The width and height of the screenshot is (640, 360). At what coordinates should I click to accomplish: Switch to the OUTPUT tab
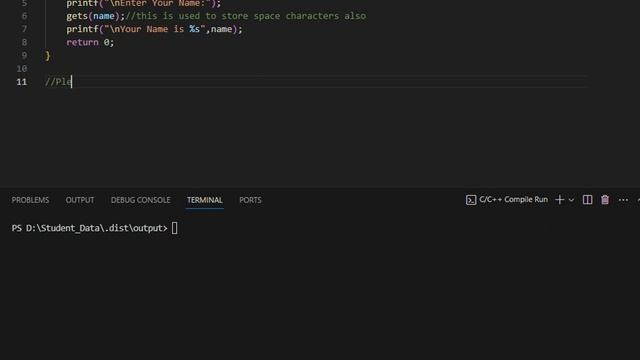(80, 200)
